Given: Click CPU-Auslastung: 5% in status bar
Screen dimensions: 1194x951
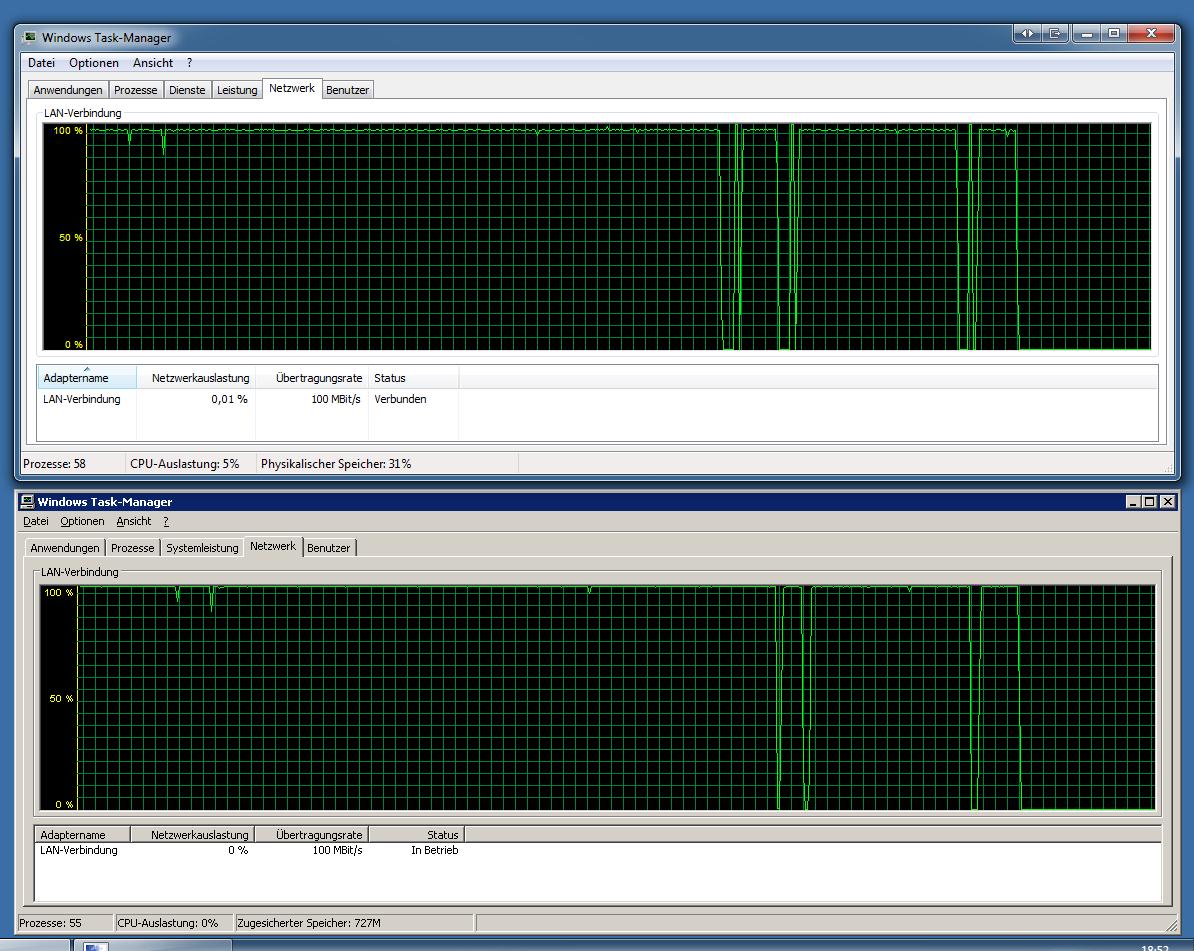Looking at the screenshot, I should (x=184, y=464).
